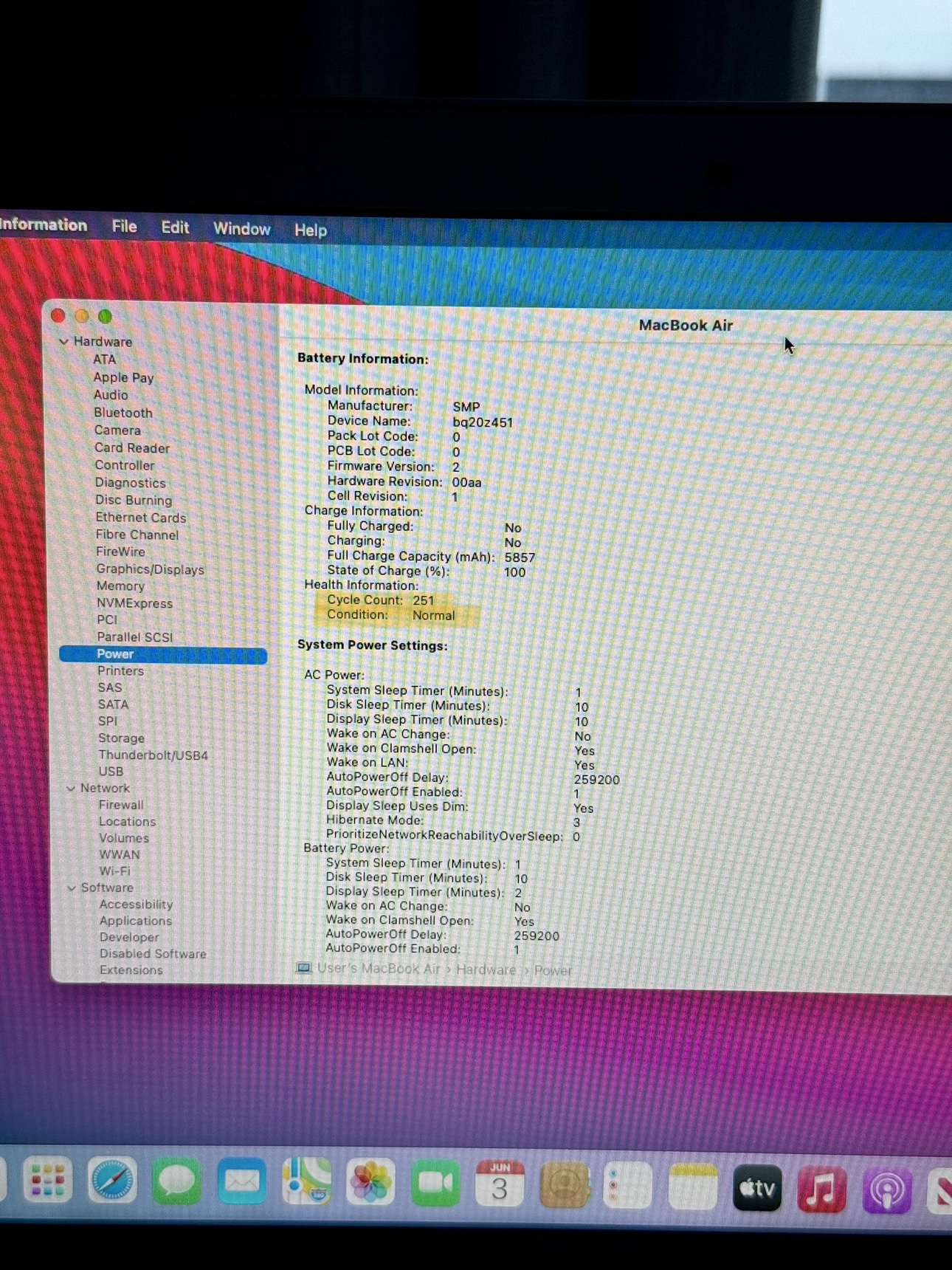Collapse the Network section chevron
Screen dimensions: 952x1270
tap(71, 789)
